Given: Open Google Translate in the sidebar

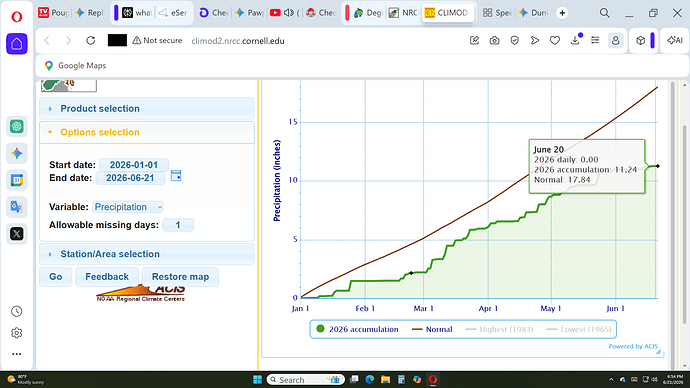Looking at the screenshot, I should coord(17,207).
